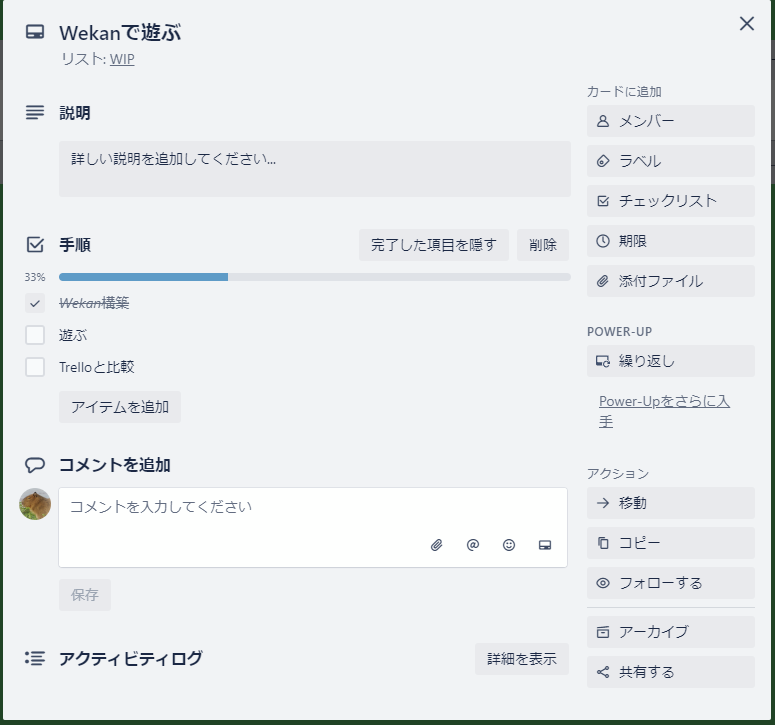
Task: Click the speech bubble comment icon
Action: click(x=35, y=465)
